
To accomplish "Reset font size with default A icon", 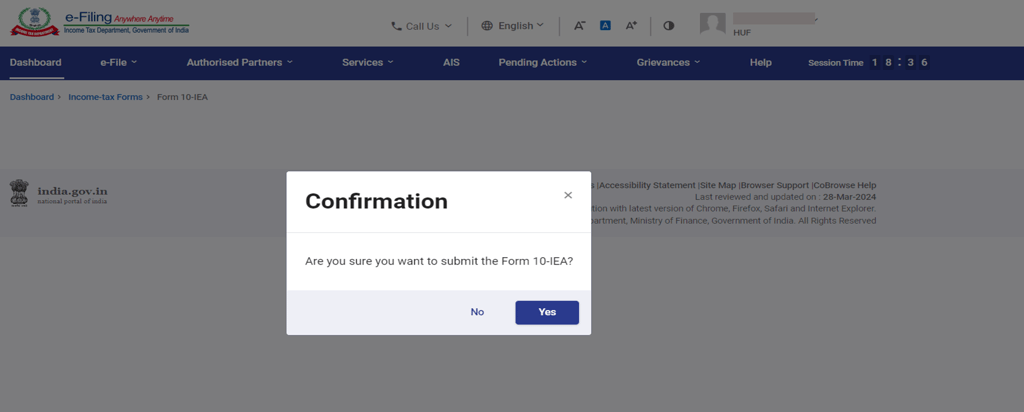I will click(x=605, y=26).
